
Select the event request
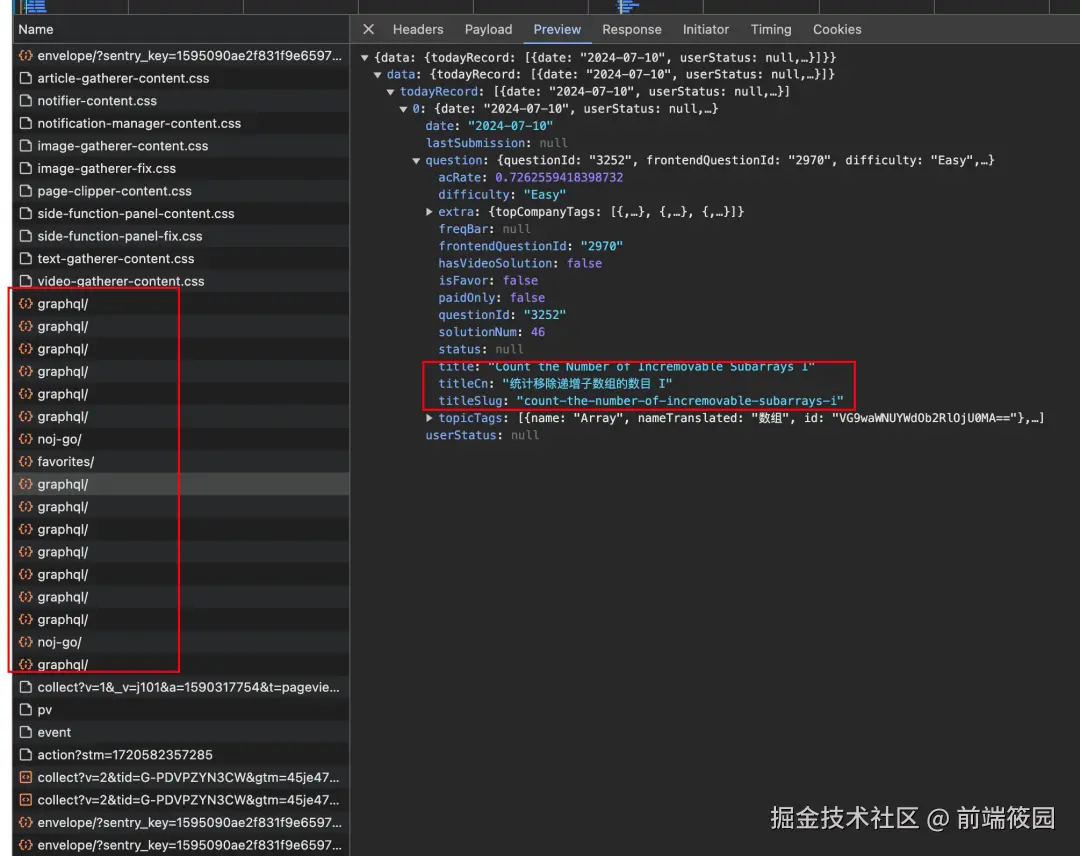click(x=180, y=732)
